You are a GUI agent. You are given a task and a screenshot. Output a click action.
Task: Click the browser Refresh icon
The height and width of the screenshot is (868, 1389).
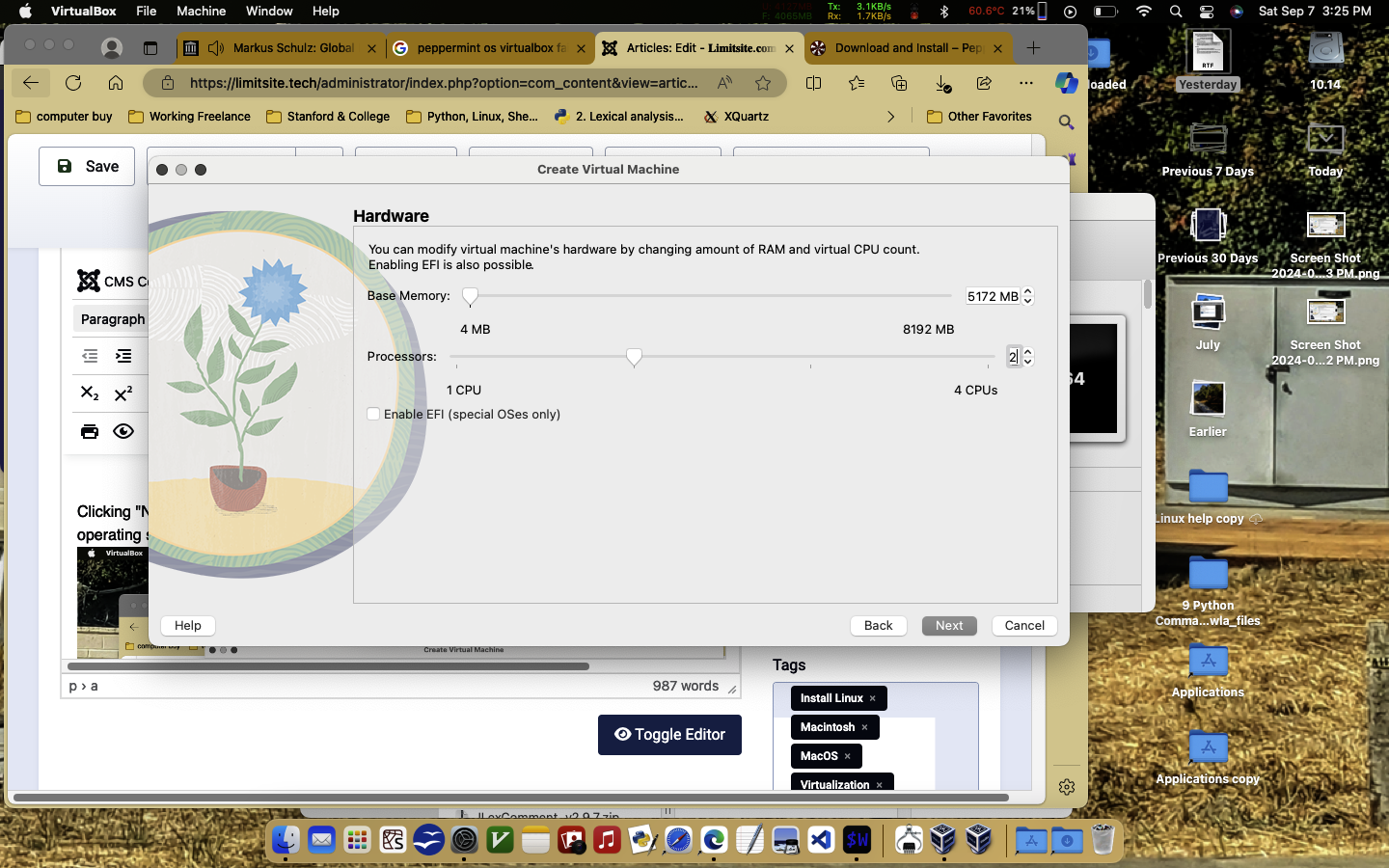coord(73,83)
